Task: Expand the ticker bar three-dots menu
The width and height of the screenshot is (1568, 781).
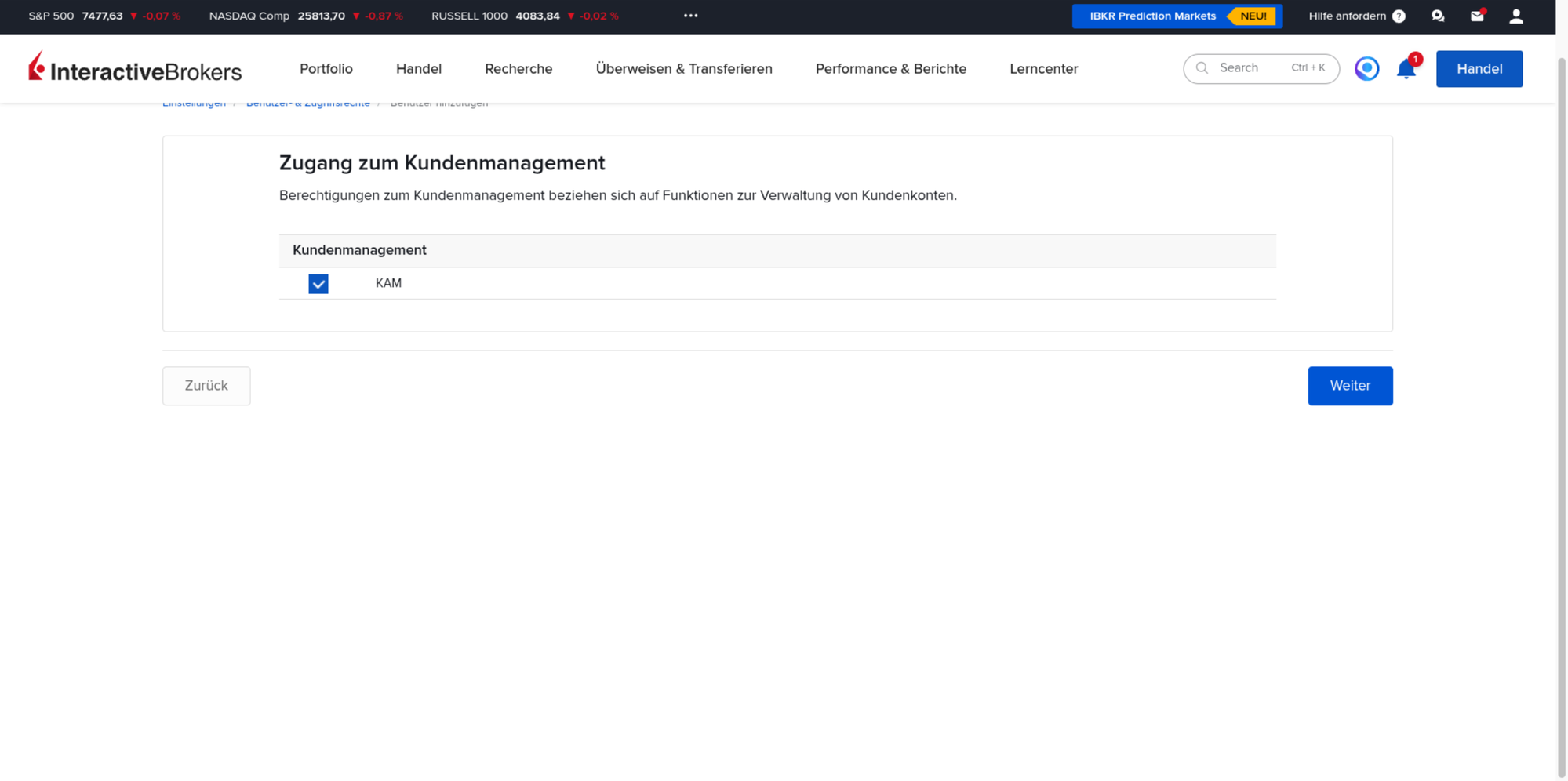Action: tap(690, 16)
